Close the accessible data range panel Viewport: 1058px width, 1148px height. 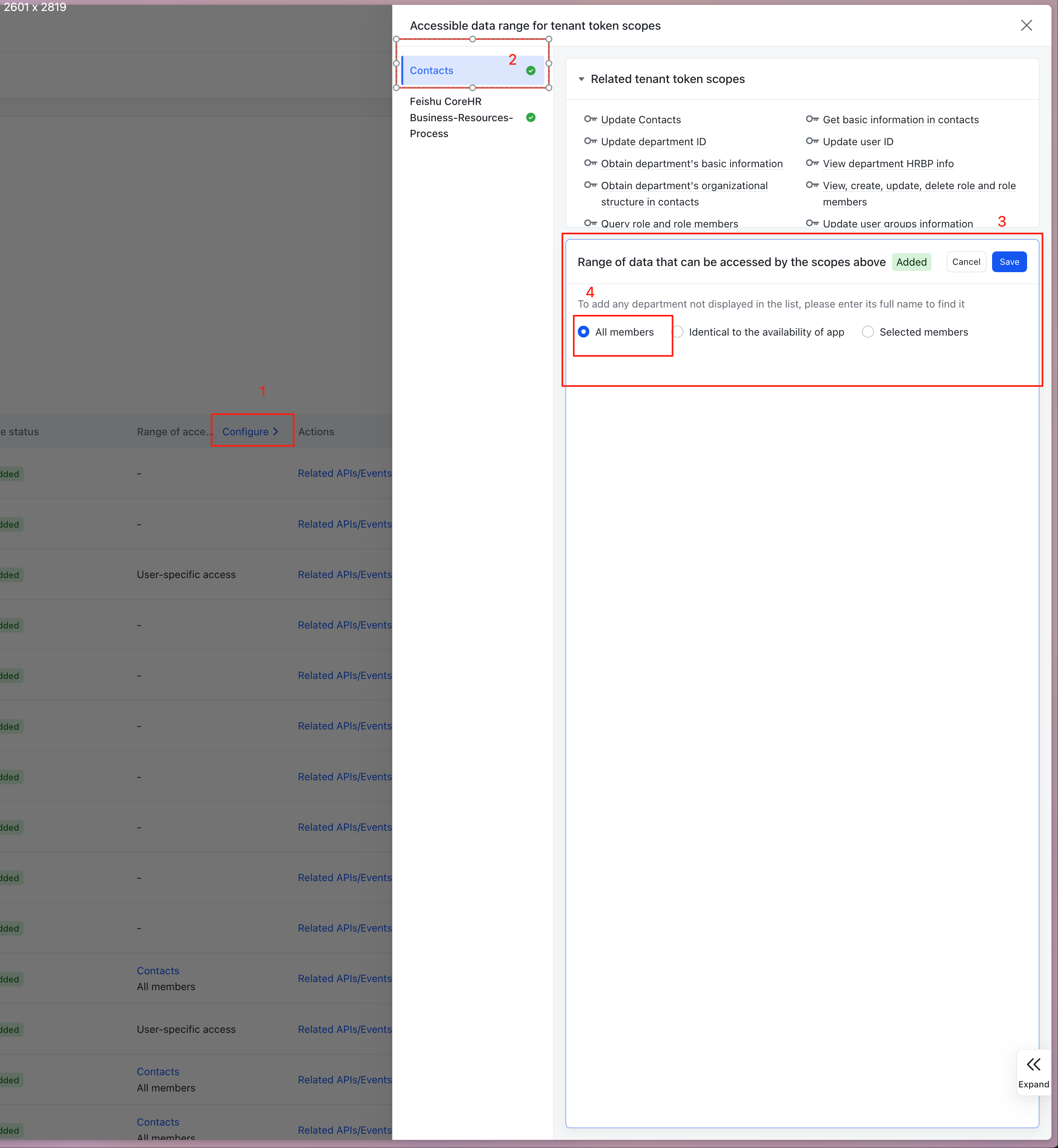click(1026, 25)
